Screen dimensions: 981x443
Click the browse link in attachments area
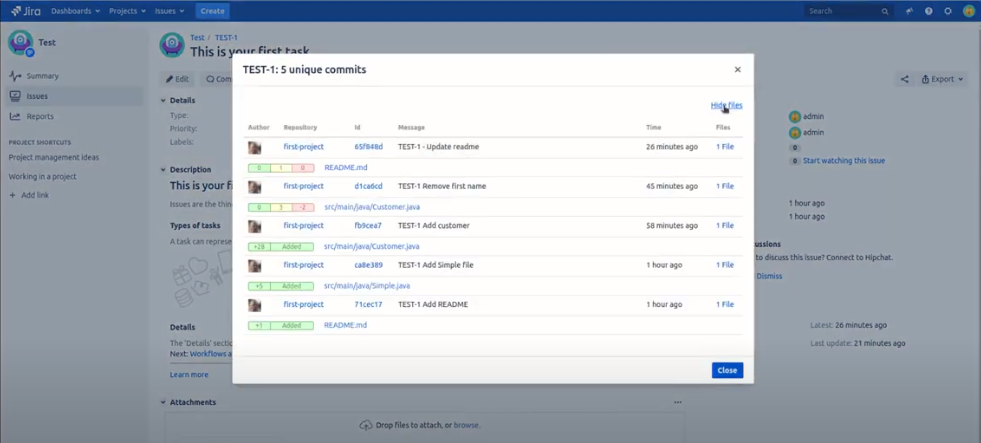click(x=466, y=425)
